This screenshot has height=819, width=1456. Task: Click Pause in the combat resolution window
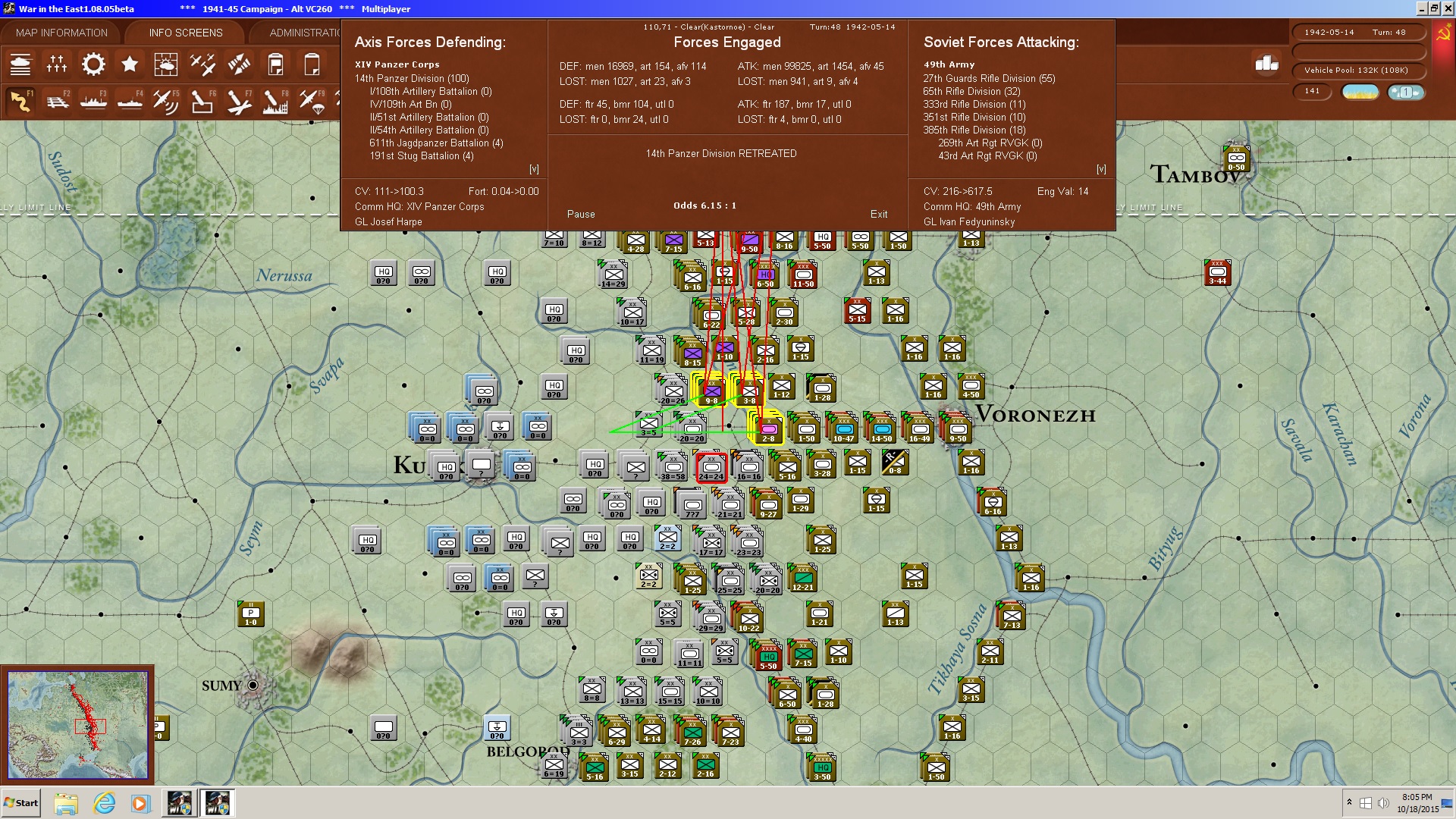tap(580, 215)
